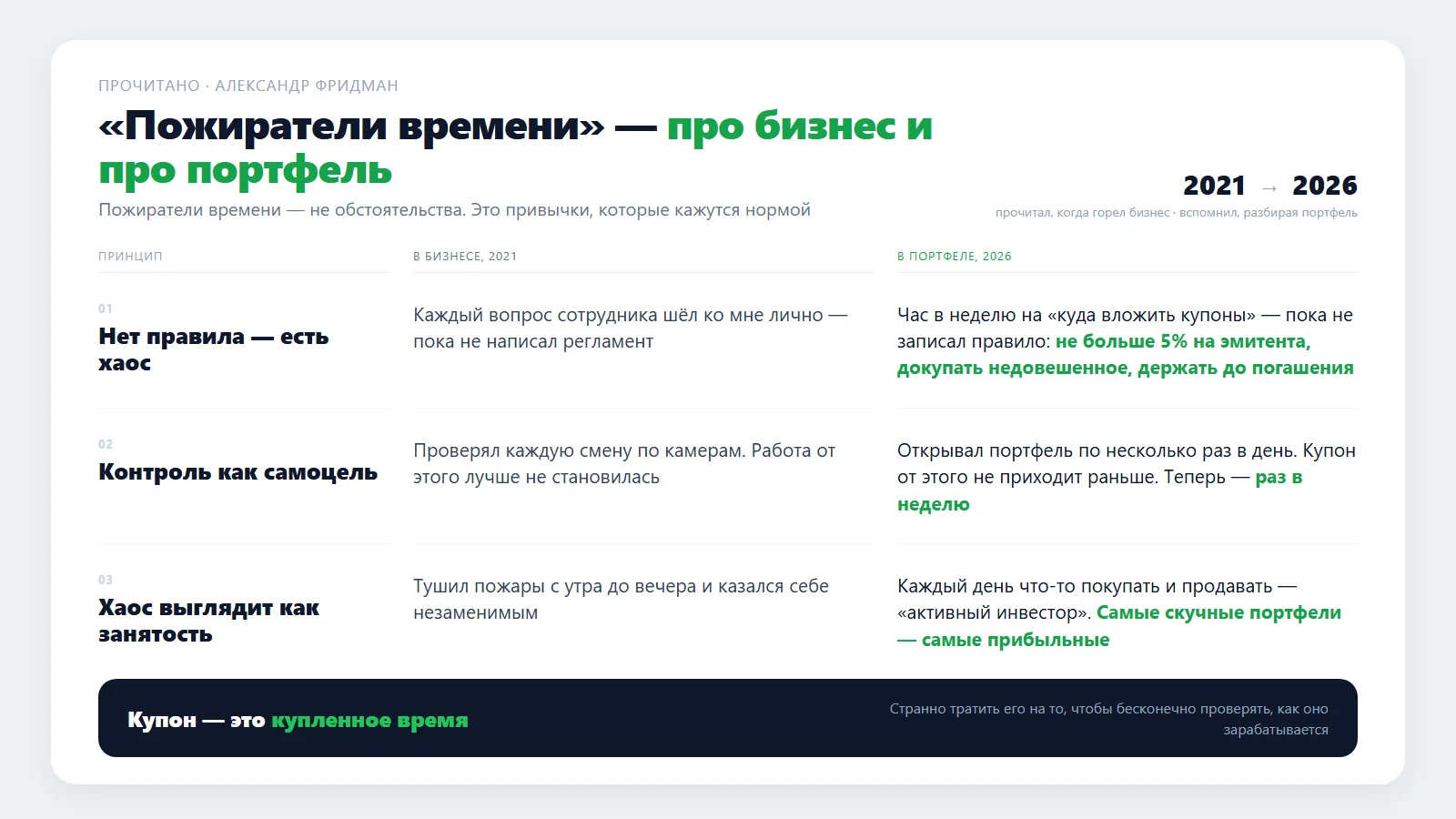The height and width of the screenshot is (819, 1456).
Task: Click column header 'В БИЗНЕСЕ, 2021'
Action: click(x=465, y=257)
